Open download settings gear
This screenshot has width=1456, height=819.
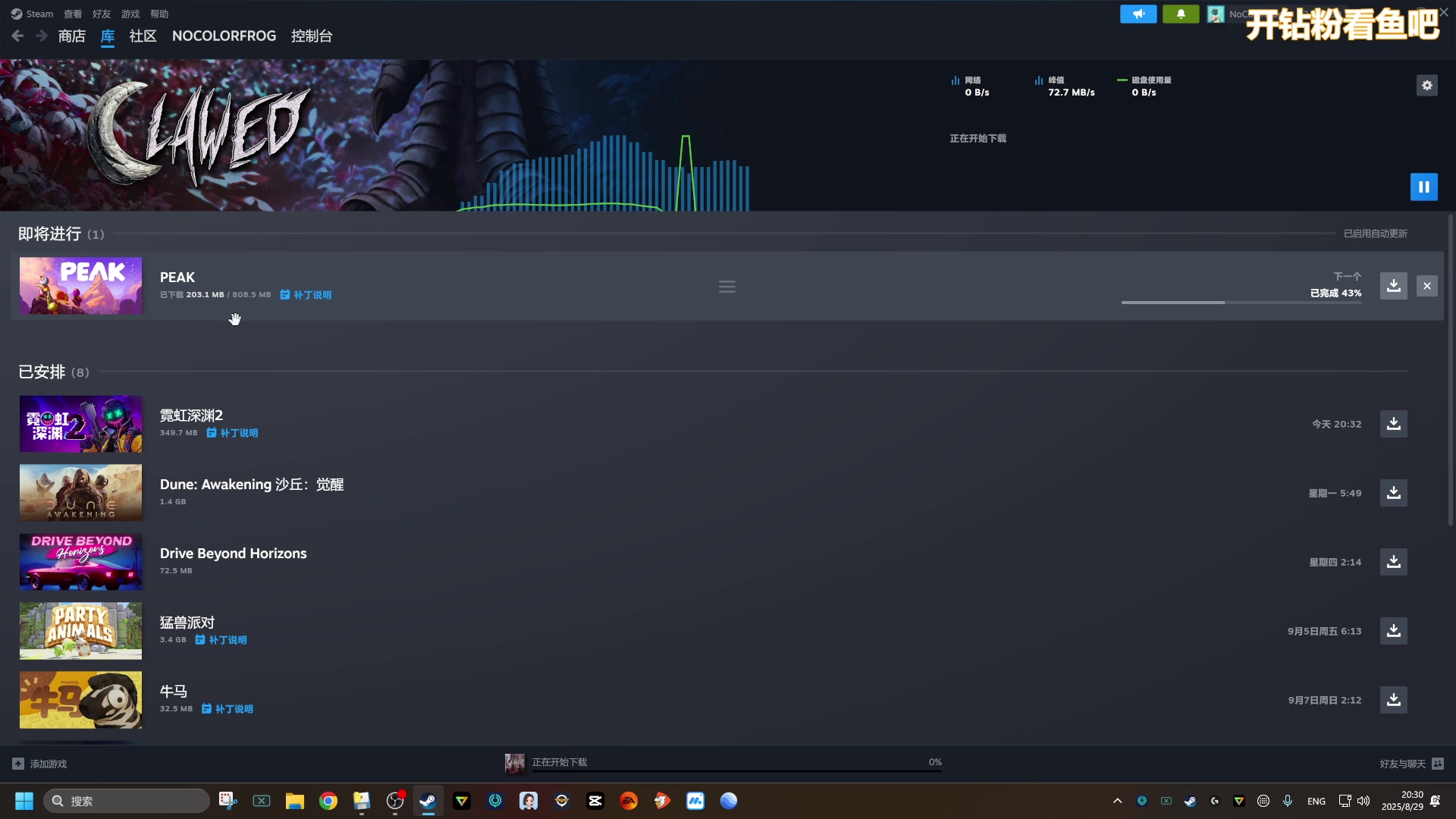coord(1426,86)
